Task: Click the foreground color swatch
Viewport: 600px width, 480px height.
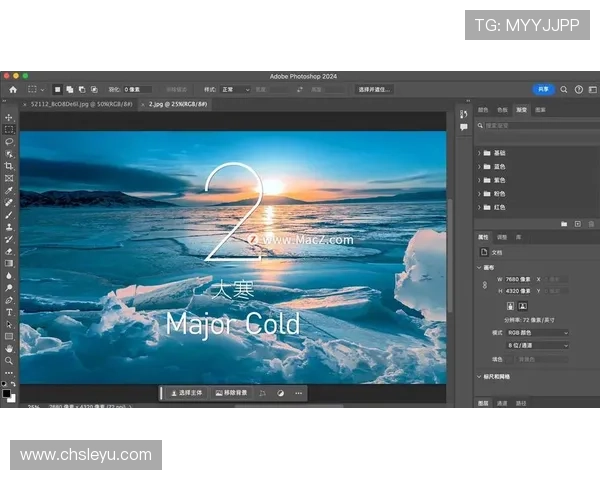Action: [x=7, y=392]
